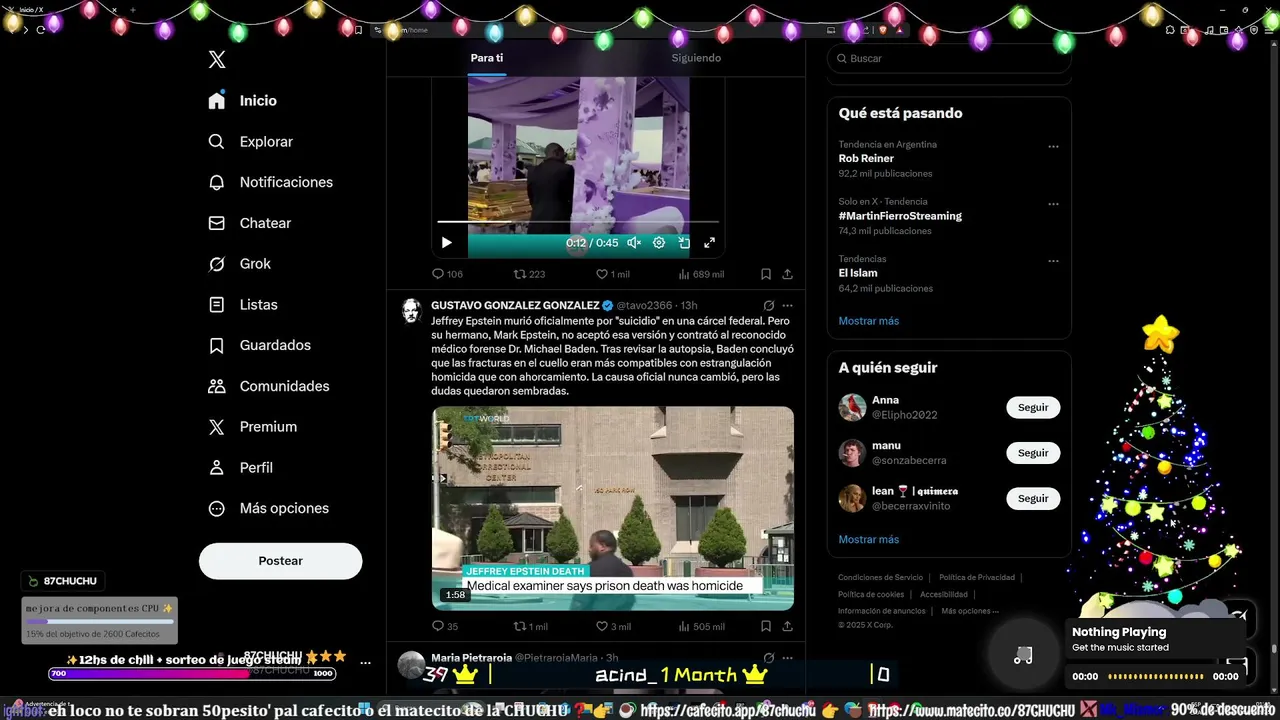Expand video to fullscreen
1280x720 pixels.
pos(710,242)
